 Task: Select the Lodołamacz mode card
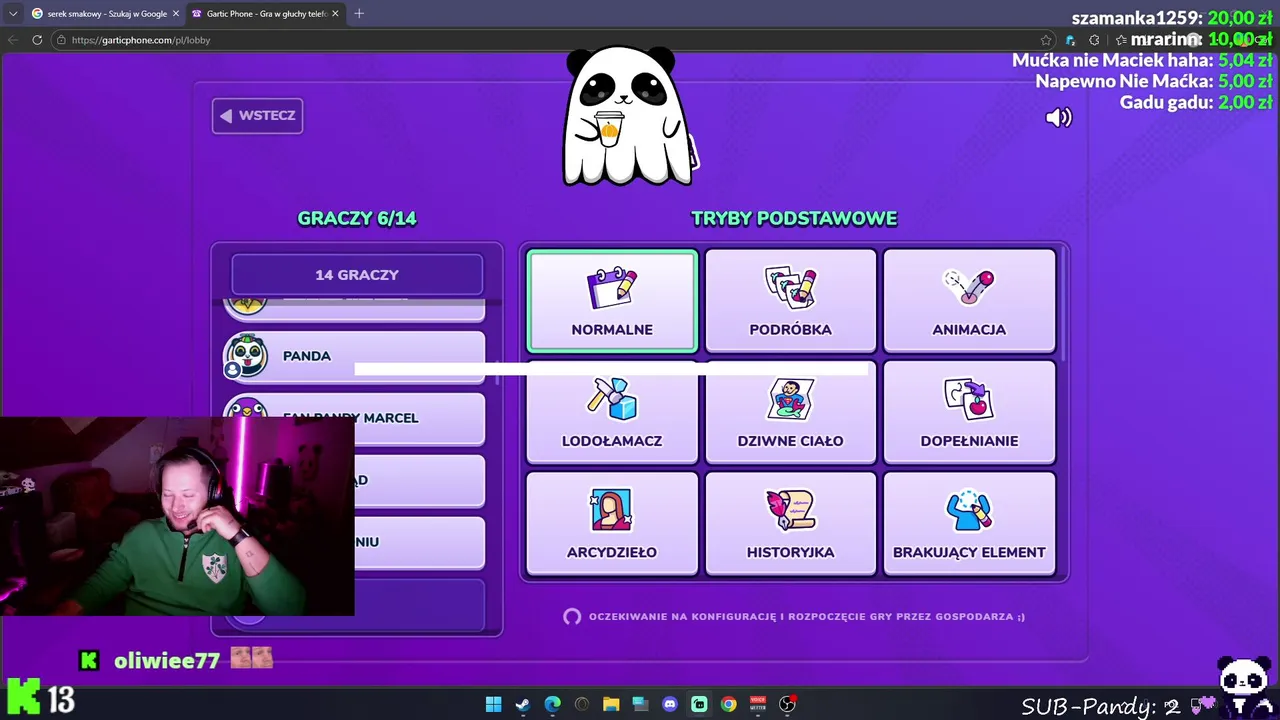[x=612, y=413]
